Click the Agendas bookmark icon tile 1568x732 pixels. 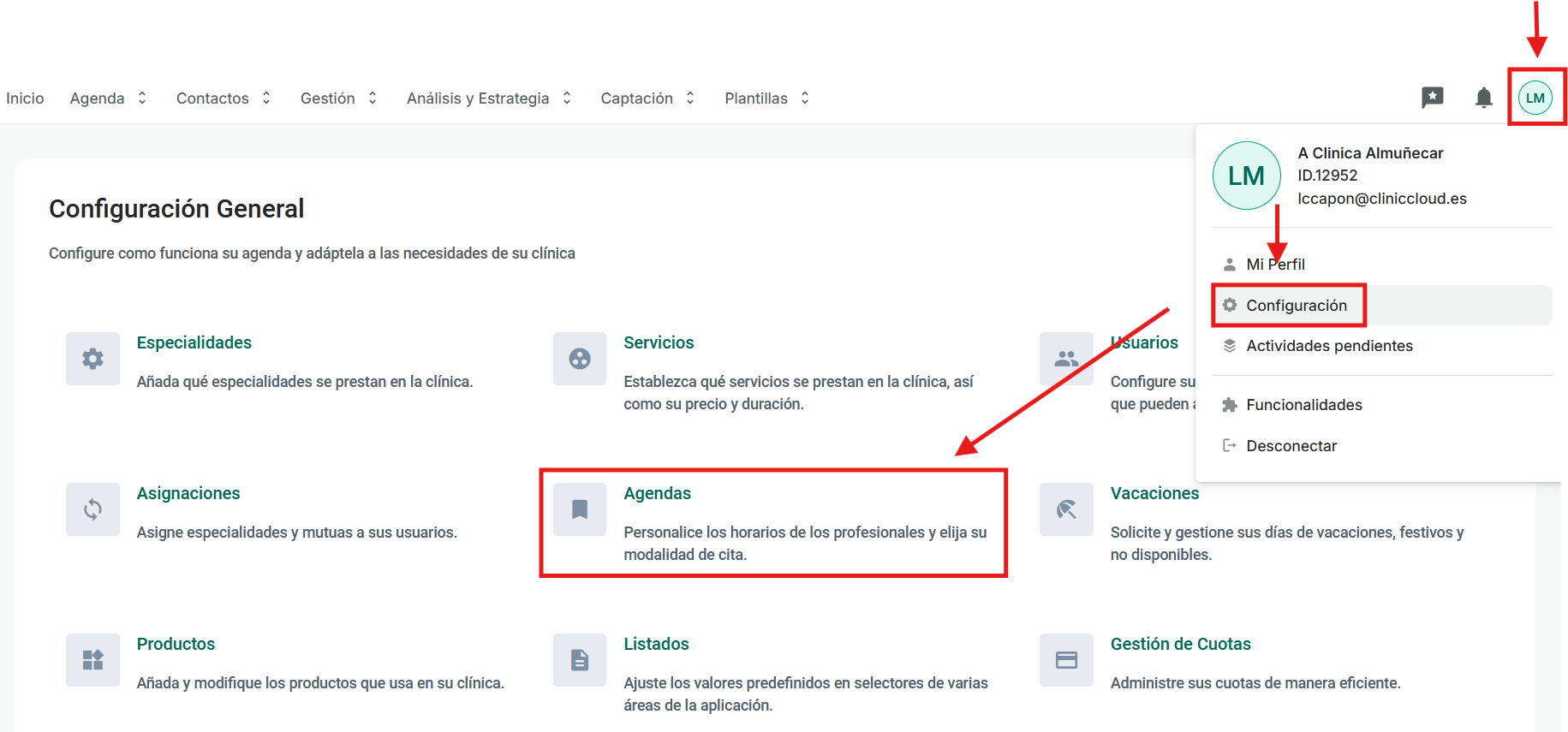[580, 509]
